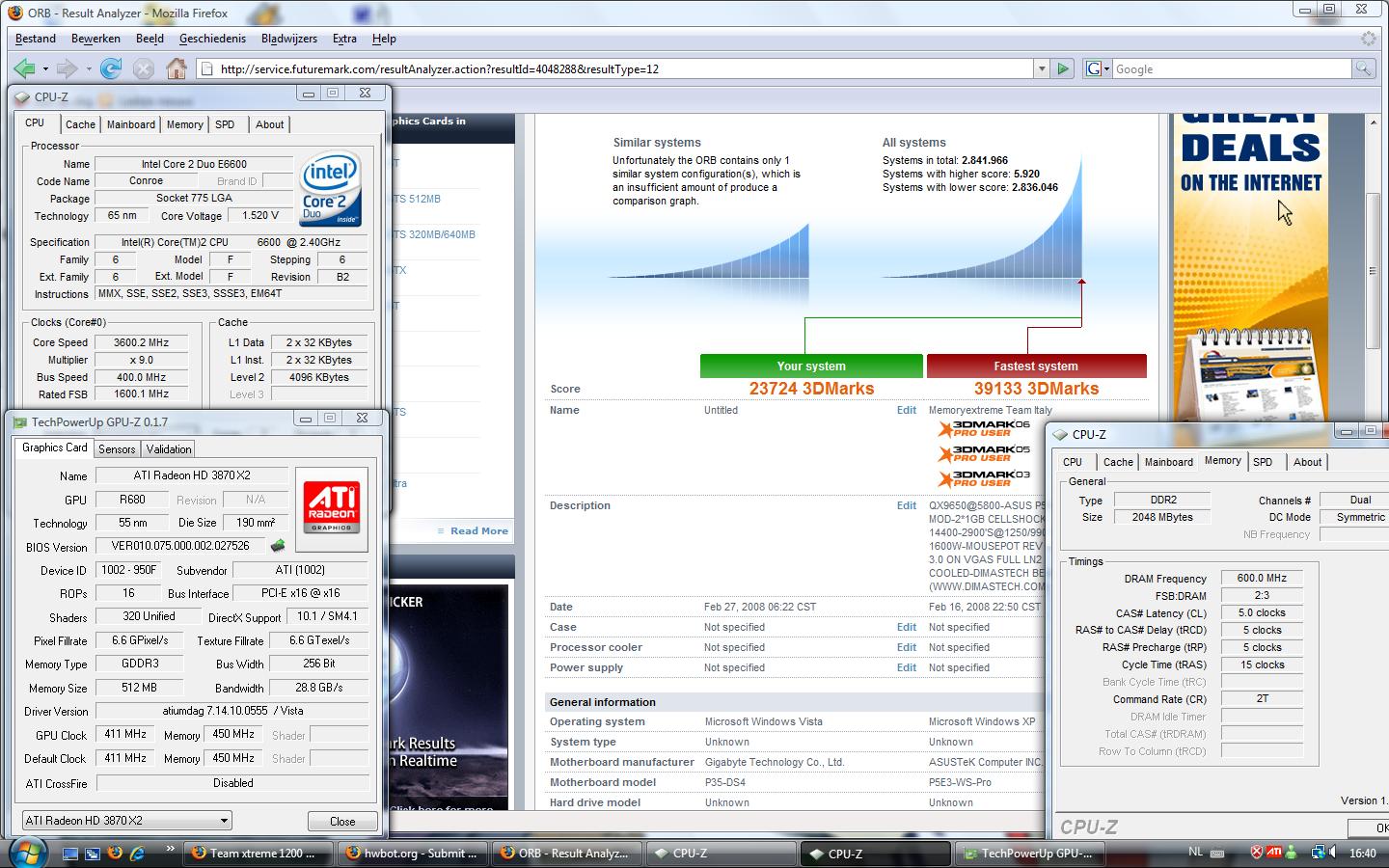
Task: Click the 3DMark06 Pro User badge
Action: tap(986, 428)
